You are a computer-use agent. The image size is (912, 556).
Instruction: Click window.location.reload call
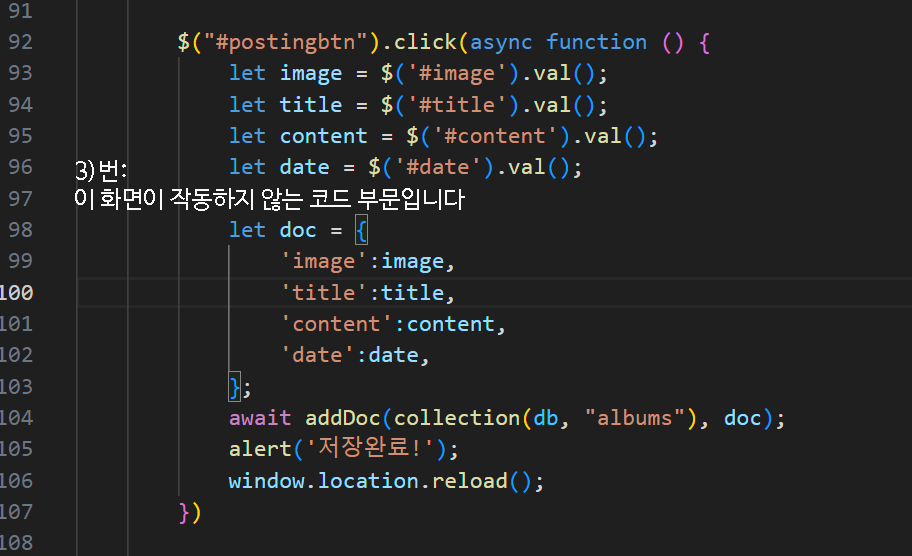tap(368, 481)
